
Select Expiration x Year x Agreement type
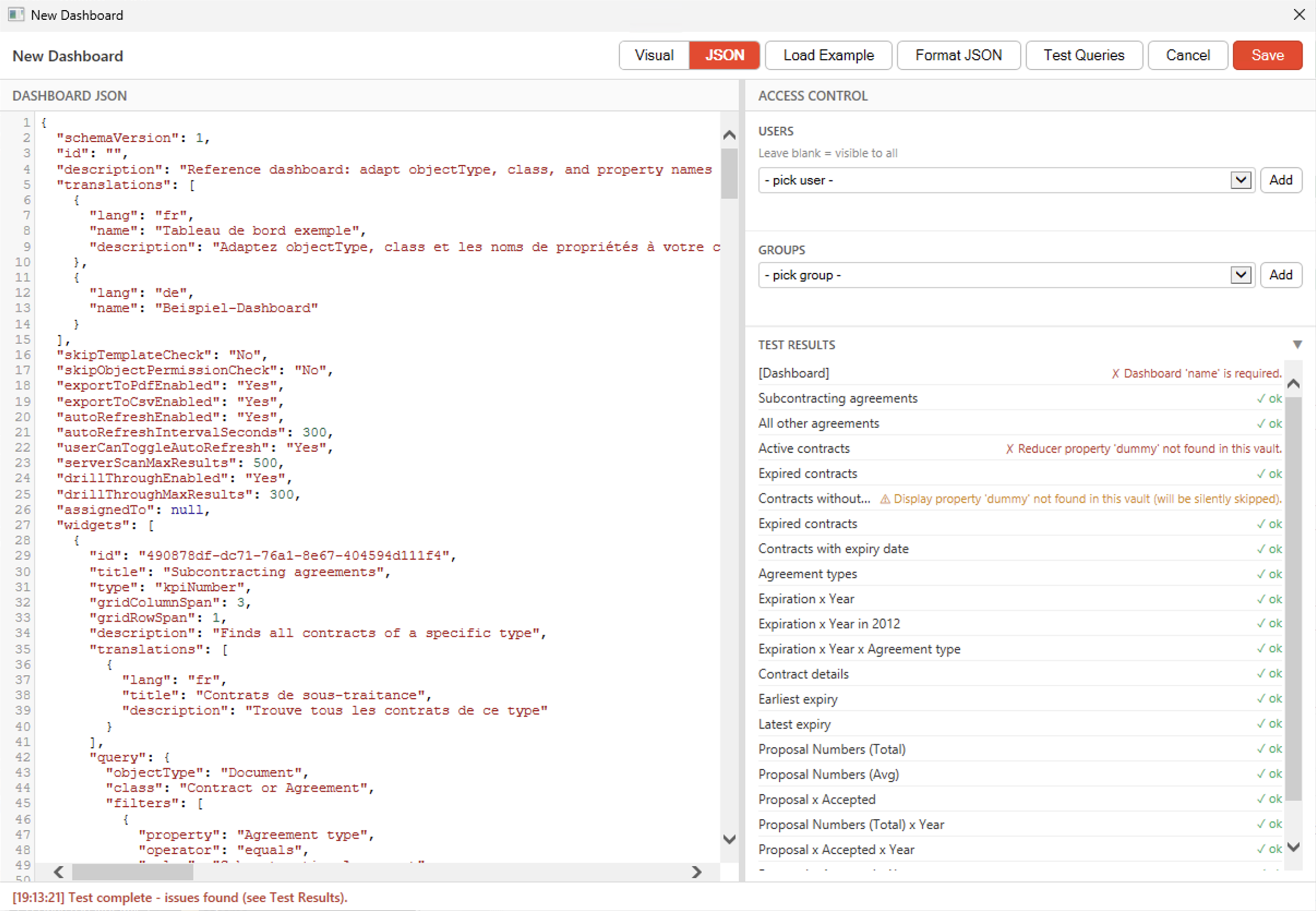pos(1020,649)
